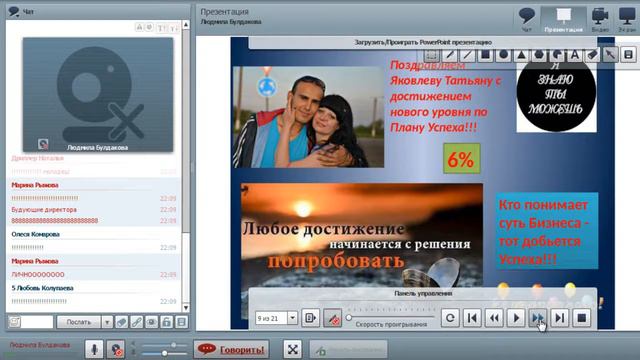Select the eraser tool in drawing toolbar

pos(593,55)
